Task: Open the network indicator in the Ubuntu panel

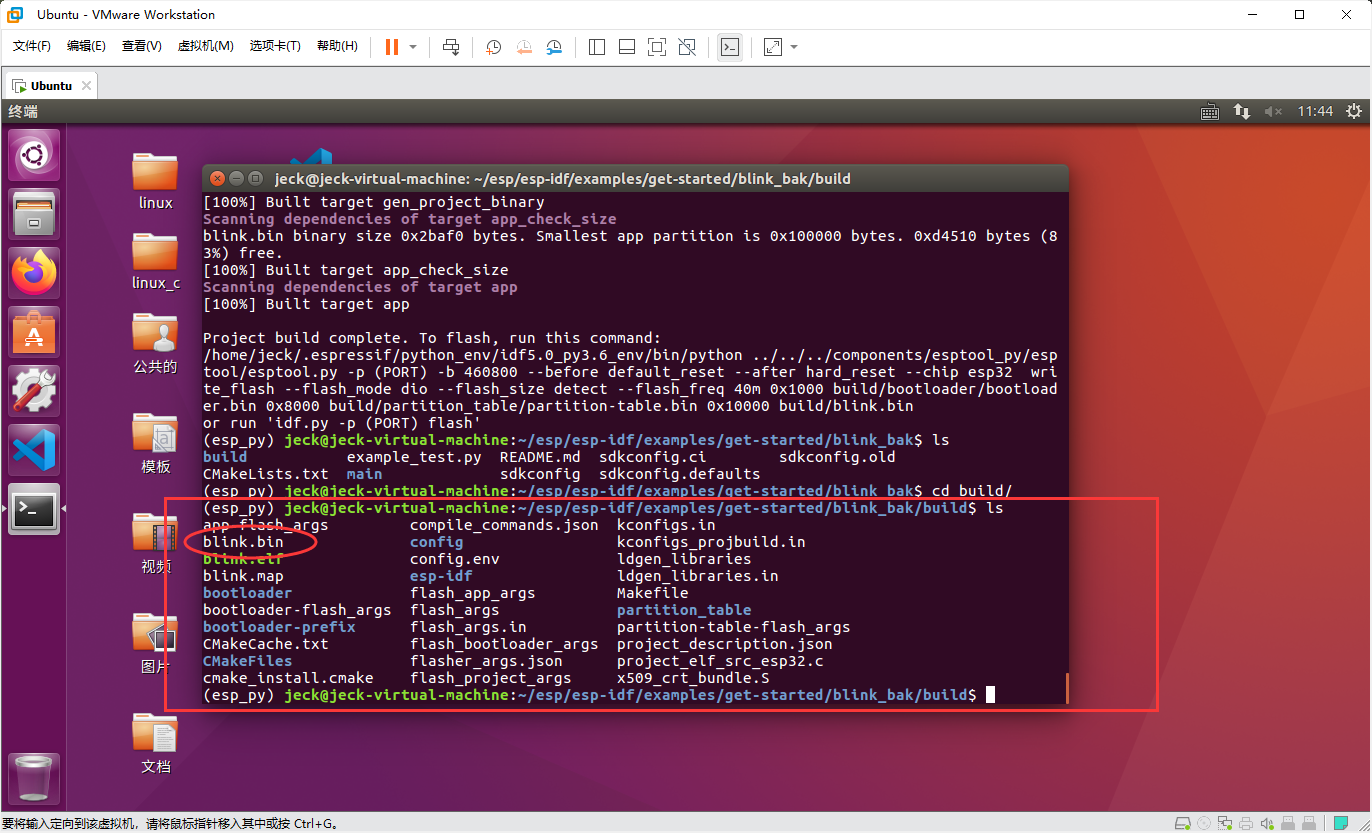Action: 1241,112
